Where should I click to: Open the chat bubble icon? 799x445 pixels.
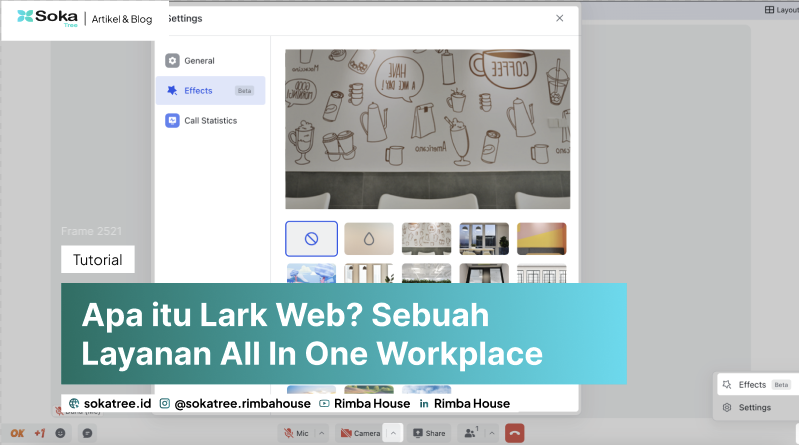coord(88,433)
